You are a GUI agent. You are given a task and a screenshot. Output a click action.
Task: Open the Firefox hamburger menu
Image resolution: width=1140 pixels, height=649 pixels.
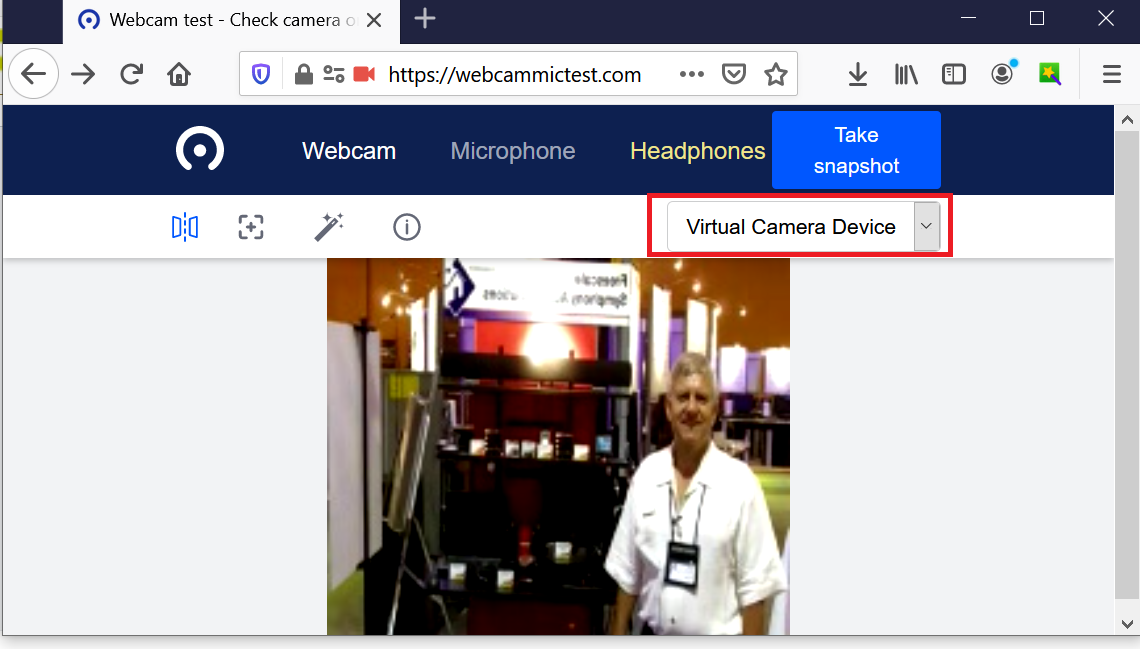[x=1111, y=73]
